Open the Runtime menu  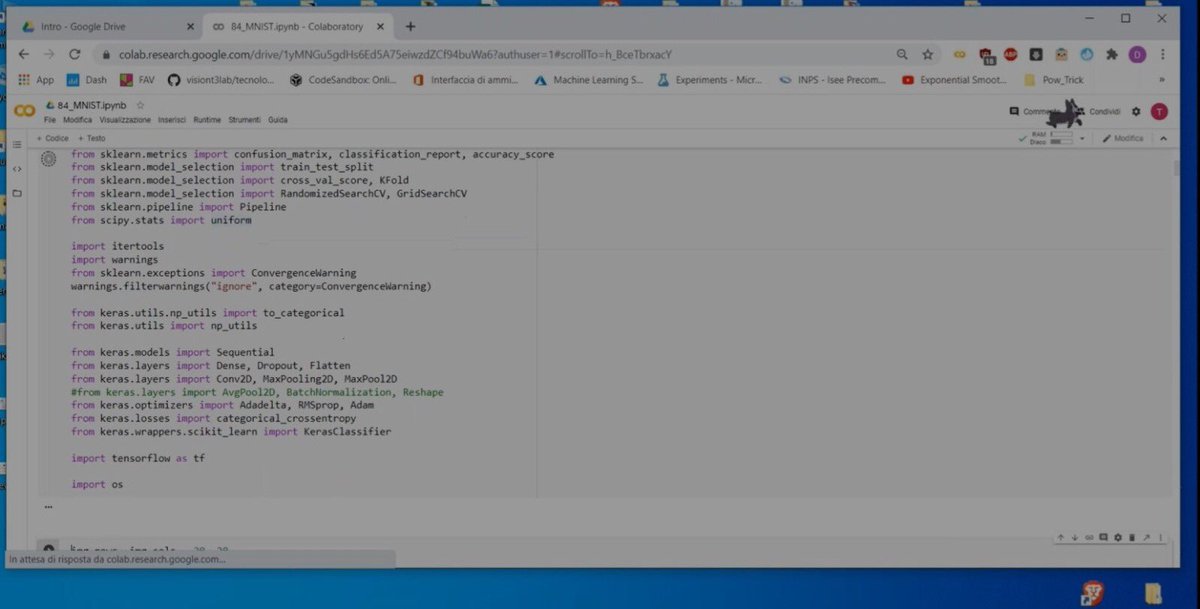[x=207, y=120]
